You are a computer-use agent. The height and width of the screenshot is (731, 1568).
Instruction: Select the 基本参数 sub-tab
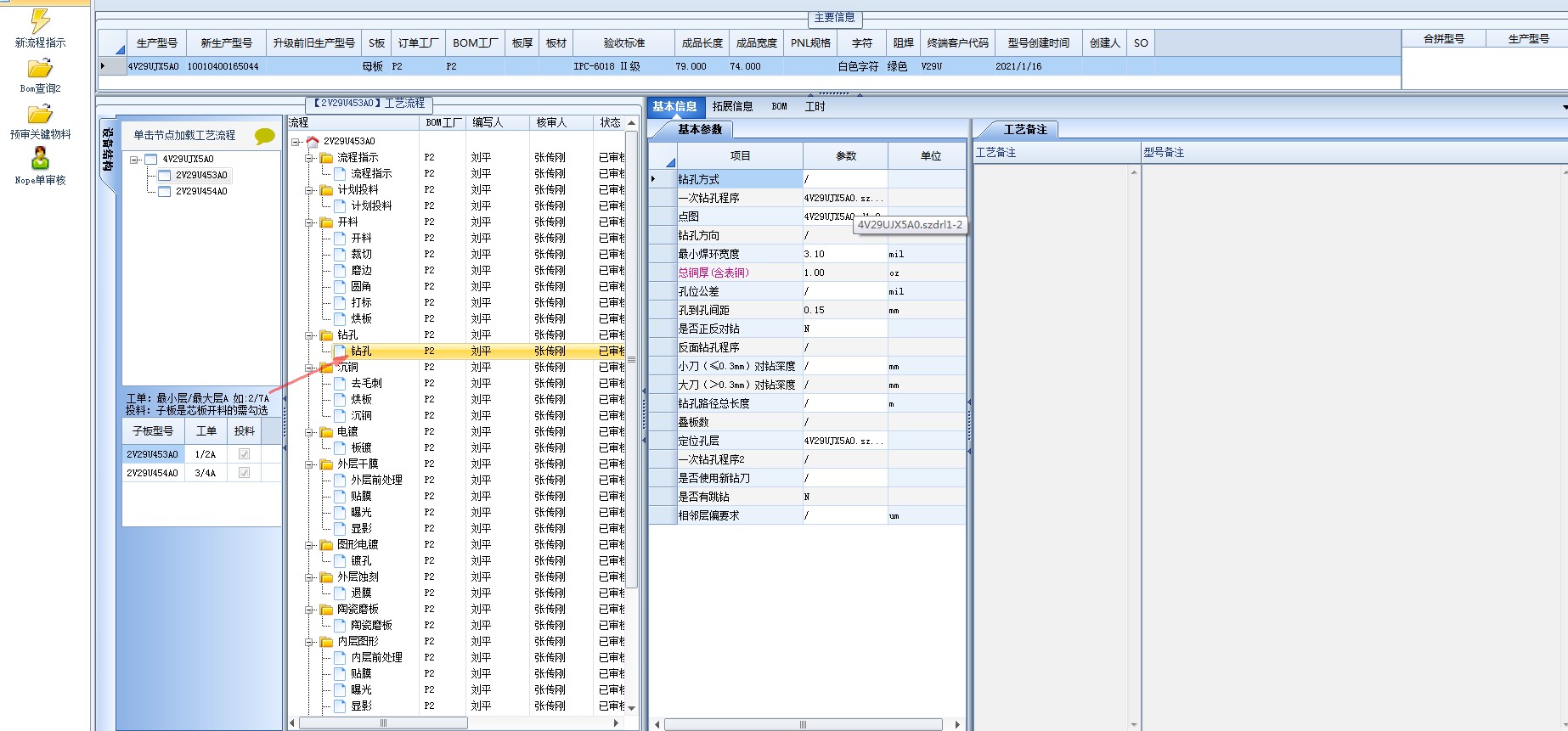700,129
